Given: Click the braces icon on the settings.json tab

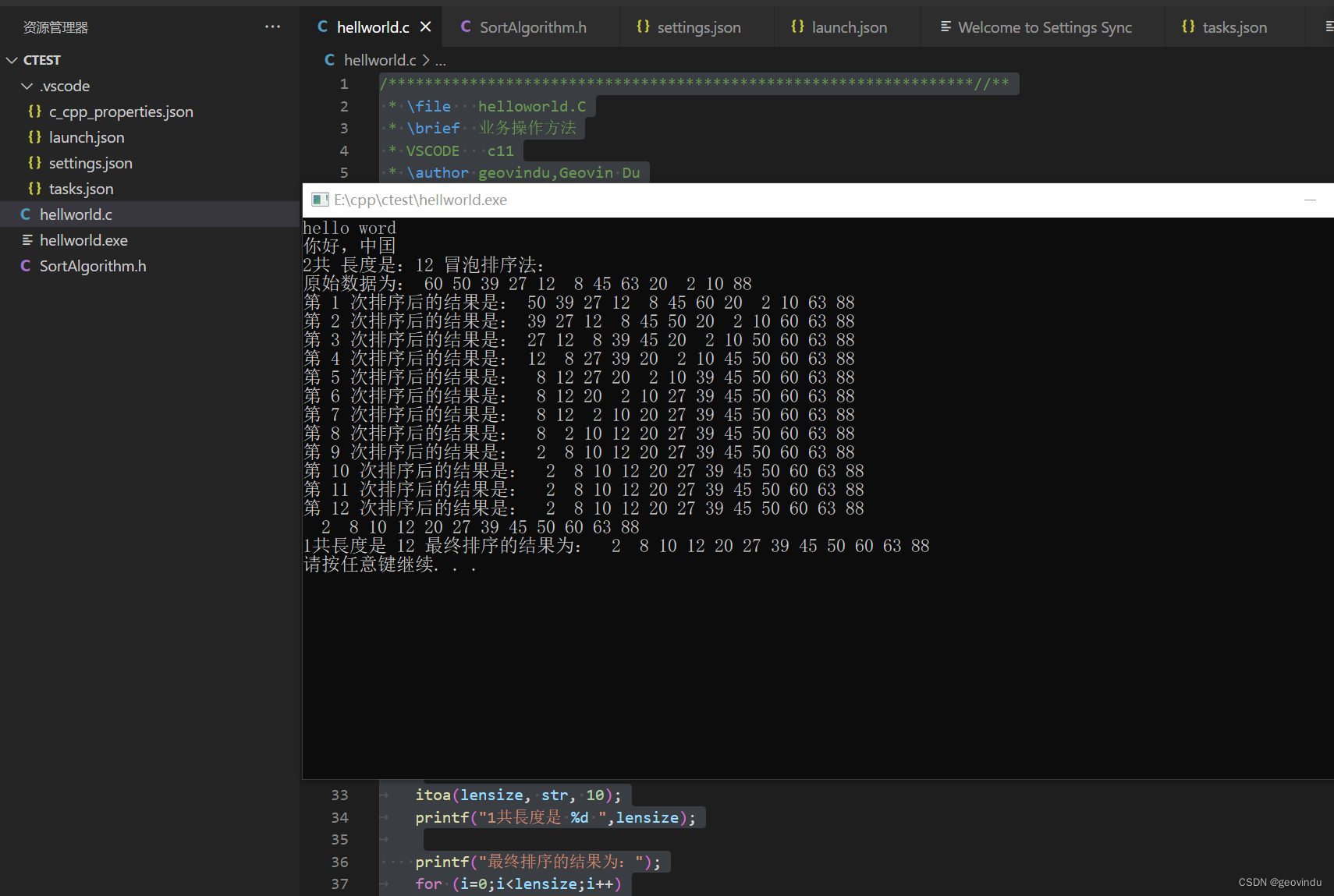Looking at the screenshot, I should (x=643, y=27).
